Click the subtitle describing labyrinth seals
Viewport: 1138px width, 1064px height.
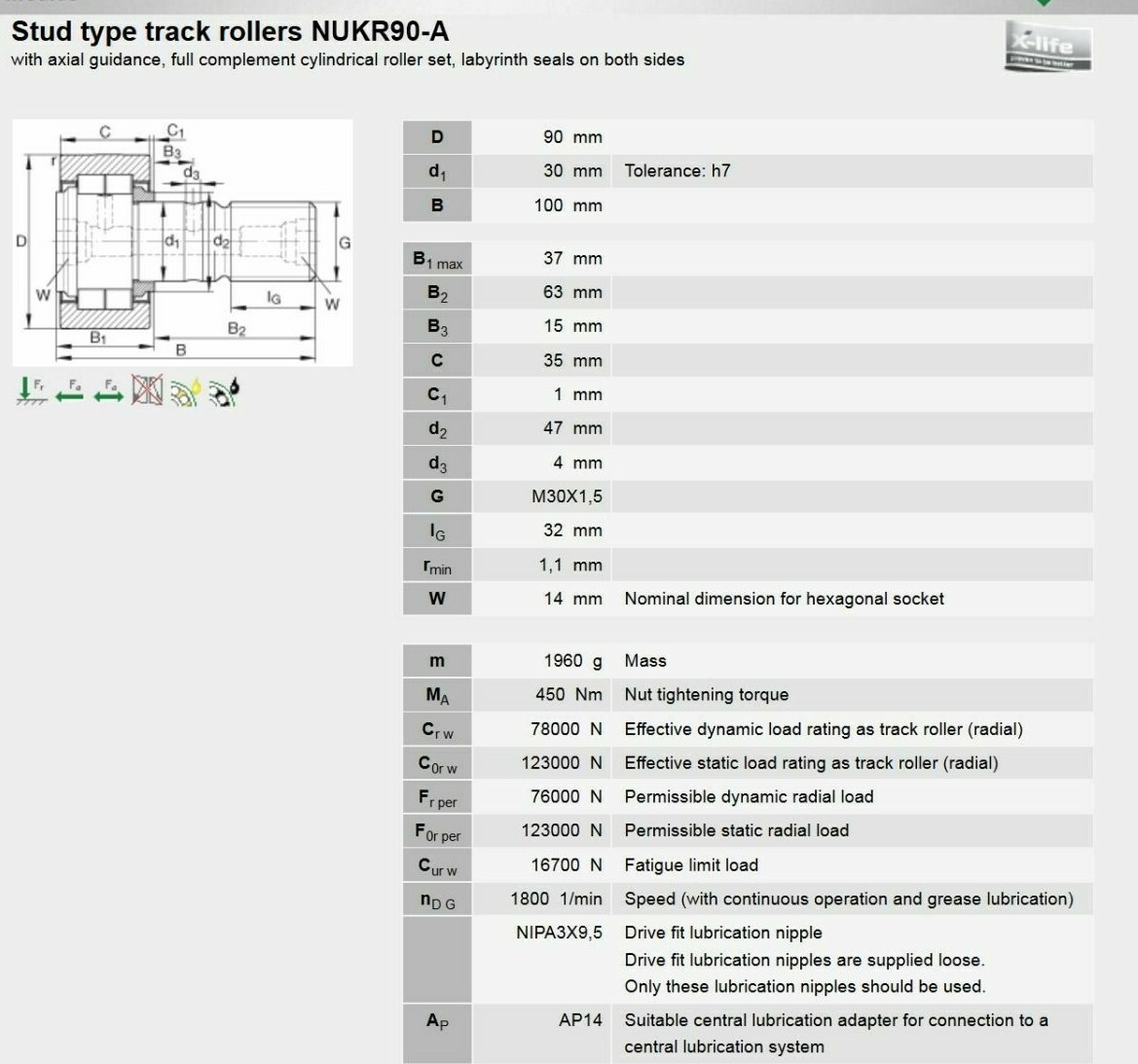[x=348, y=59]
